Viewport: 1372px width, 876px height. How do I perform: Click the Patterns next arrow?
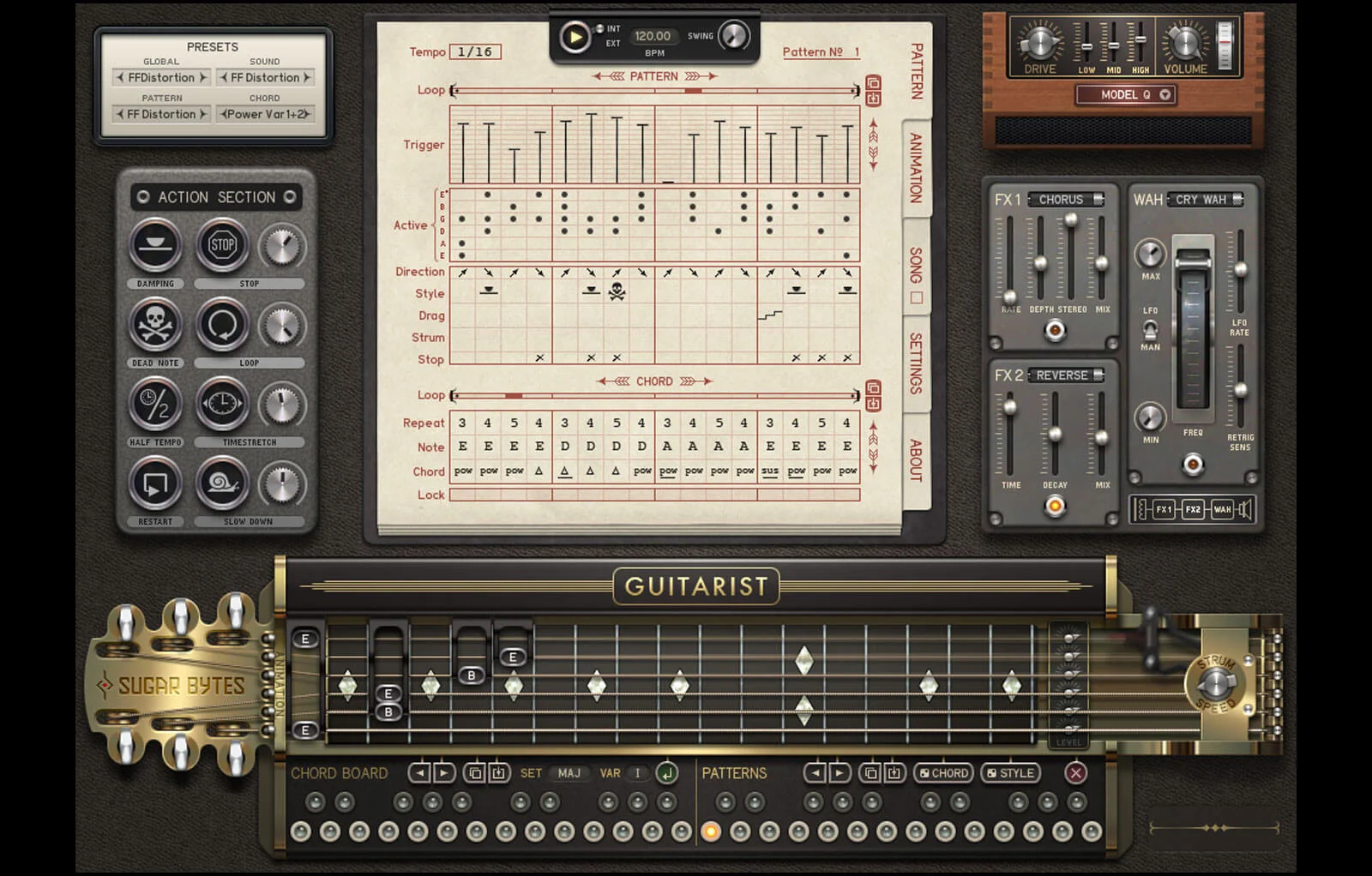click(839, 773)
